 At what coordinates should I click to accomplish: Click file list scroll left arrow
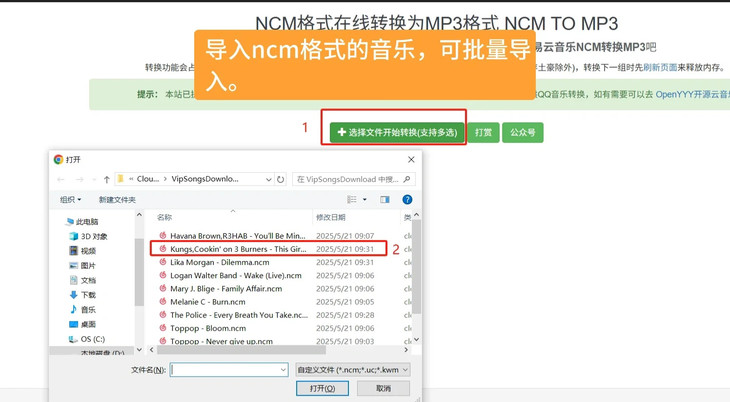pyautogui.click(x=152, y=349)
